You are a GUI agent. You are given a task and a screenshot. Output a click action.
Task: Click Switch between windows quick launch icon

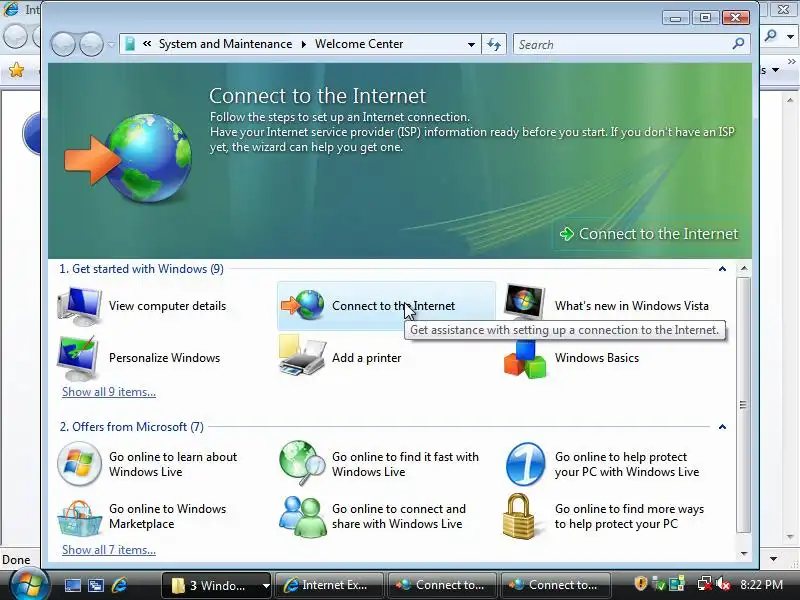pyautogui.click(x=96, y=585)
